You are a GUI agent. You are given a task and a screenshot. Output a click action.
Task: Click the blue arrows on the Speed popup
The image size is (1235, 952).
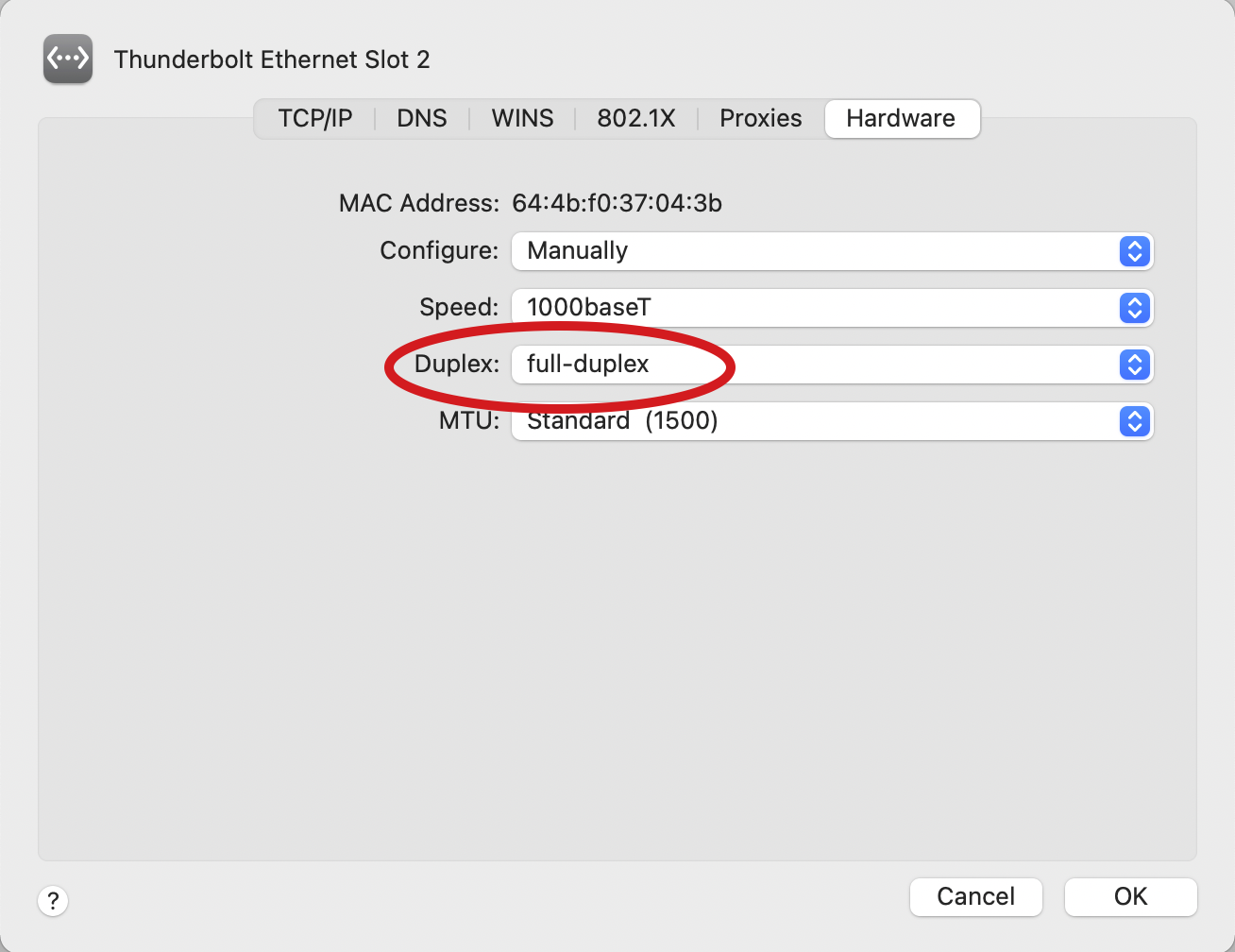[x=1135, y=308]
